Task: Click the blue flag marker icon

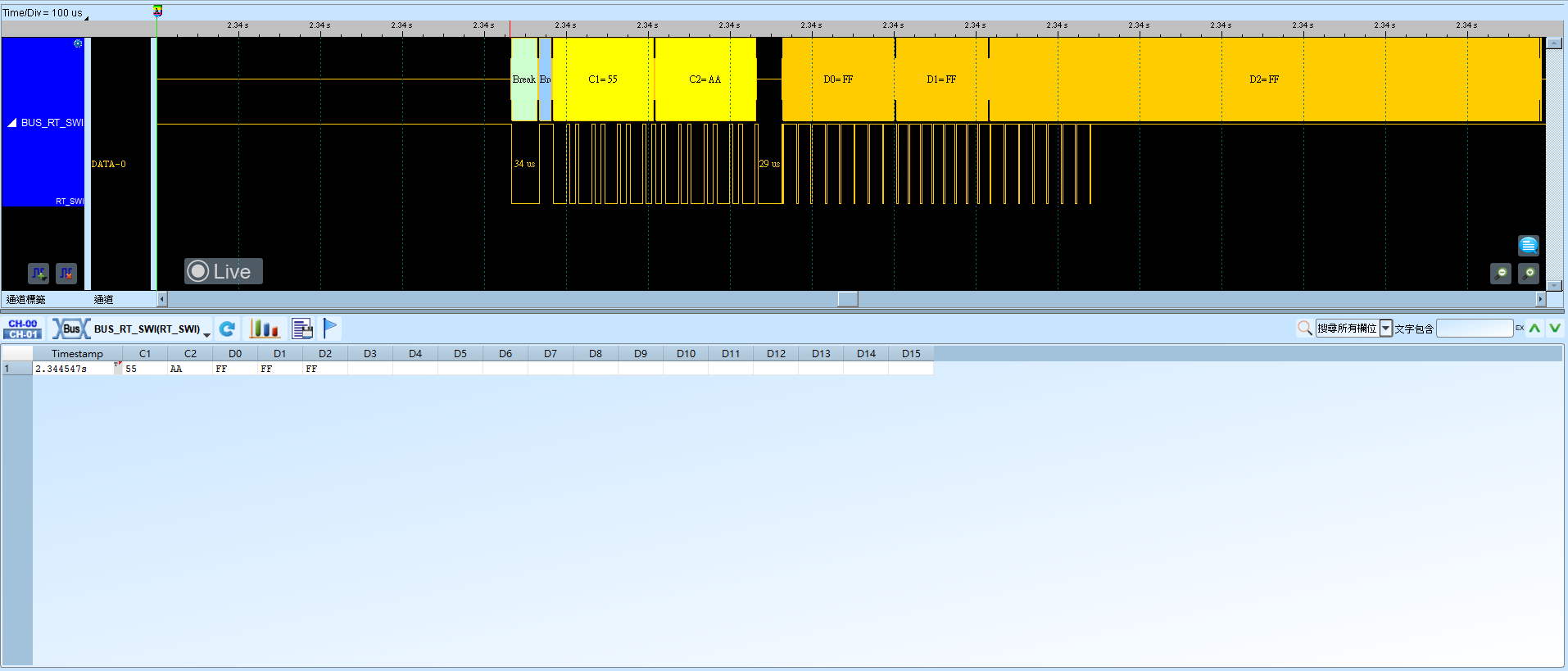Action: tap(330, 329)
